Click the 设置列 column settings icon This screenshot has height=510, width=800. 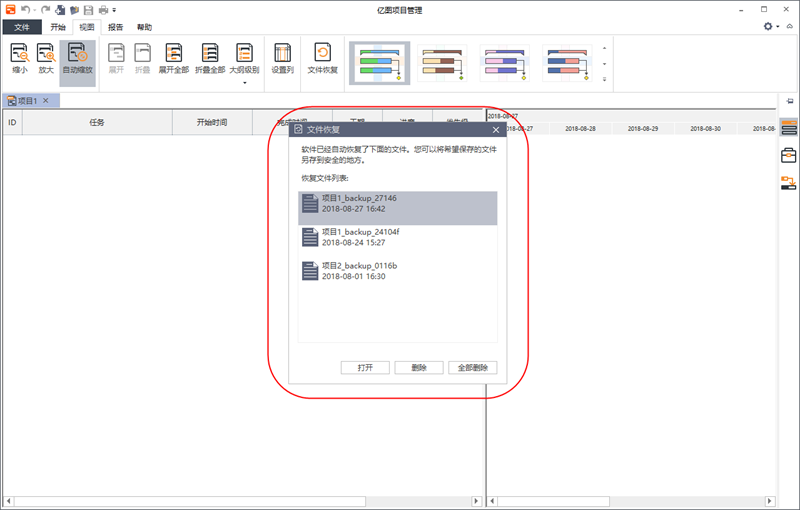click(x=283, y=59)
